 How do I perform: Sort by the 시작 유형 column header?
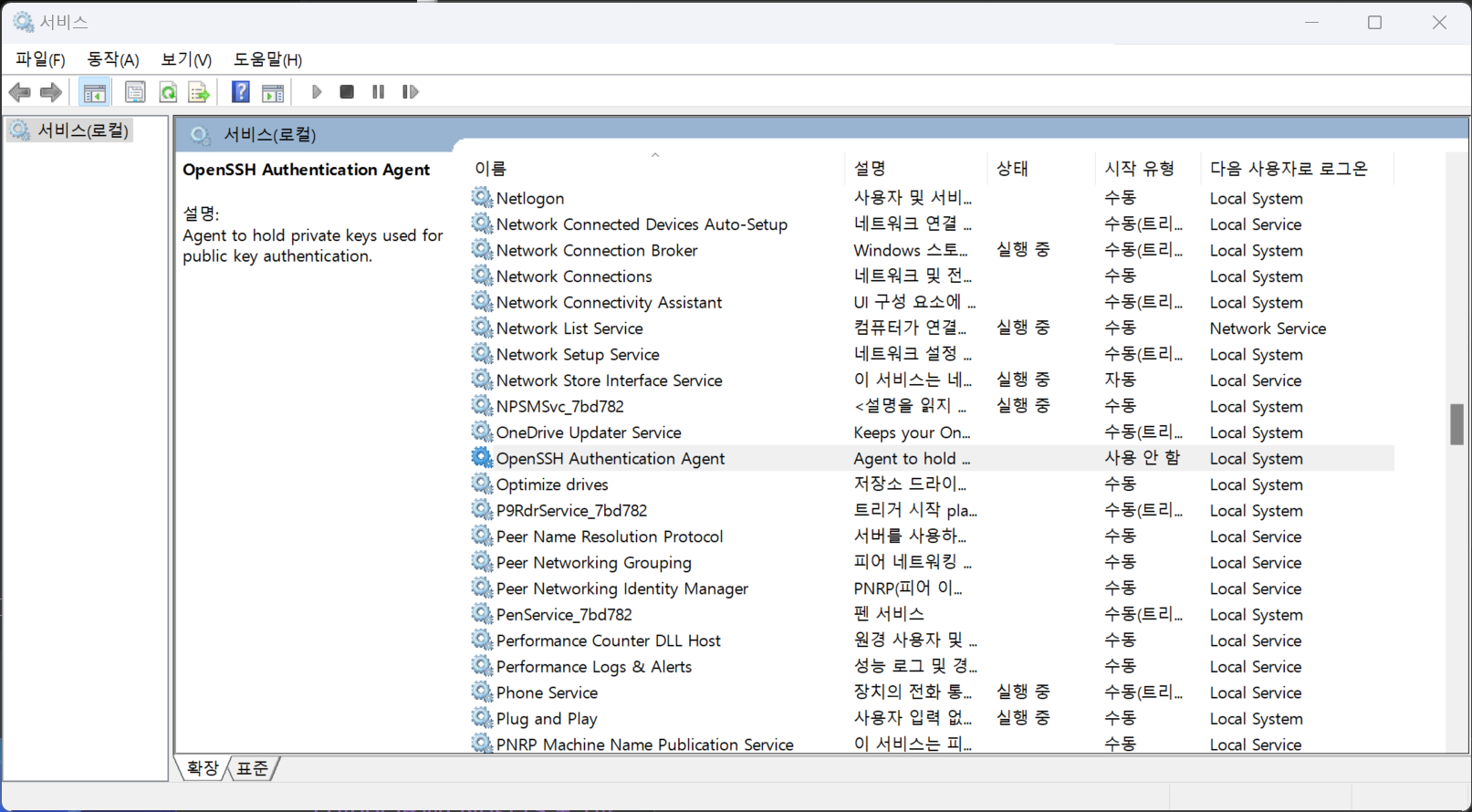point(1148,168)
